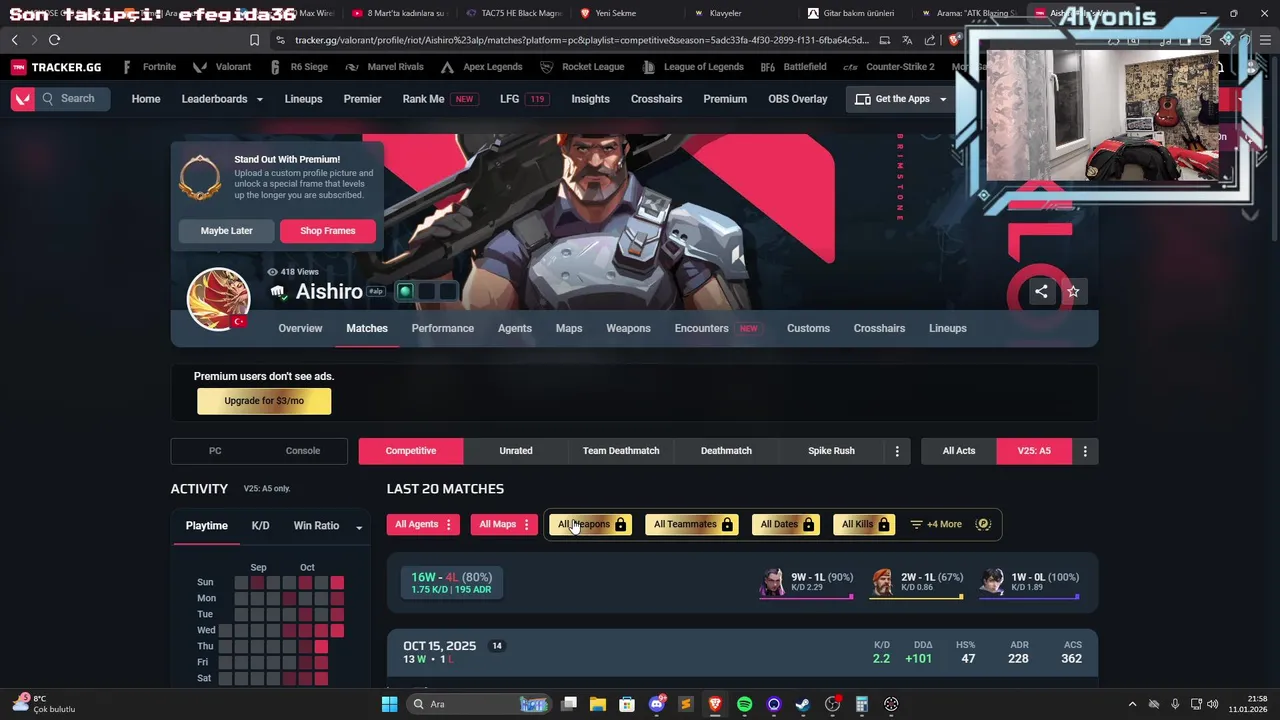Select the PC platform toggle
This screenshot has width=1280, height=720.
point(215,451)
